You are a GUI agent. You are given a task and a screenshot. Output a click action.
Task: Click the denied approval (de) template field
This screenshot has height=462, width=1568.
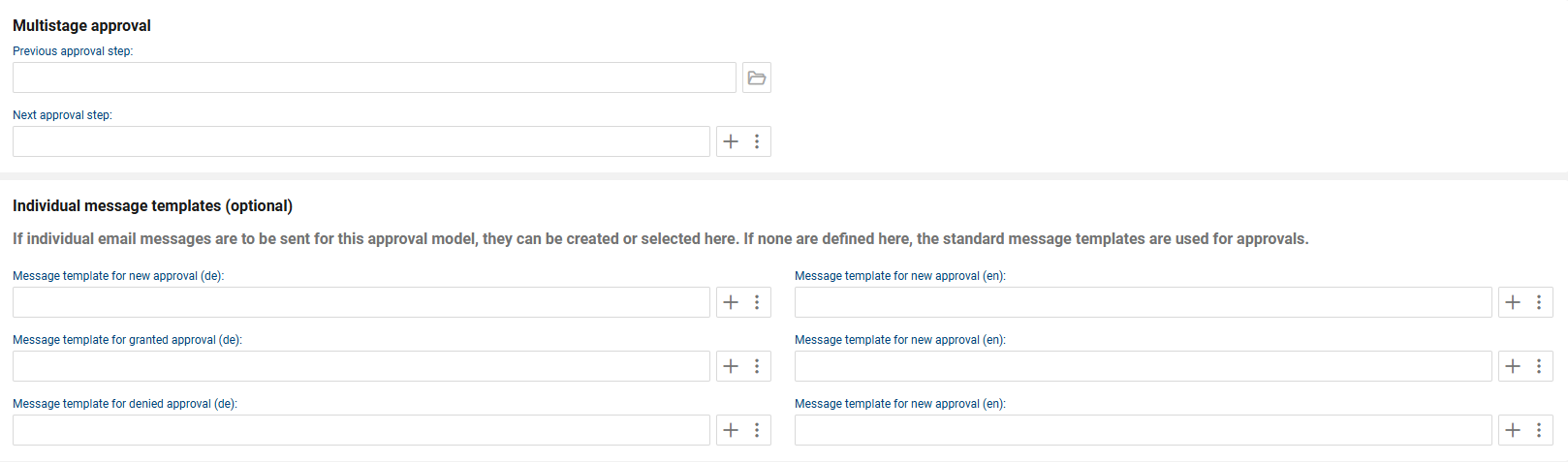coord(361,430)
